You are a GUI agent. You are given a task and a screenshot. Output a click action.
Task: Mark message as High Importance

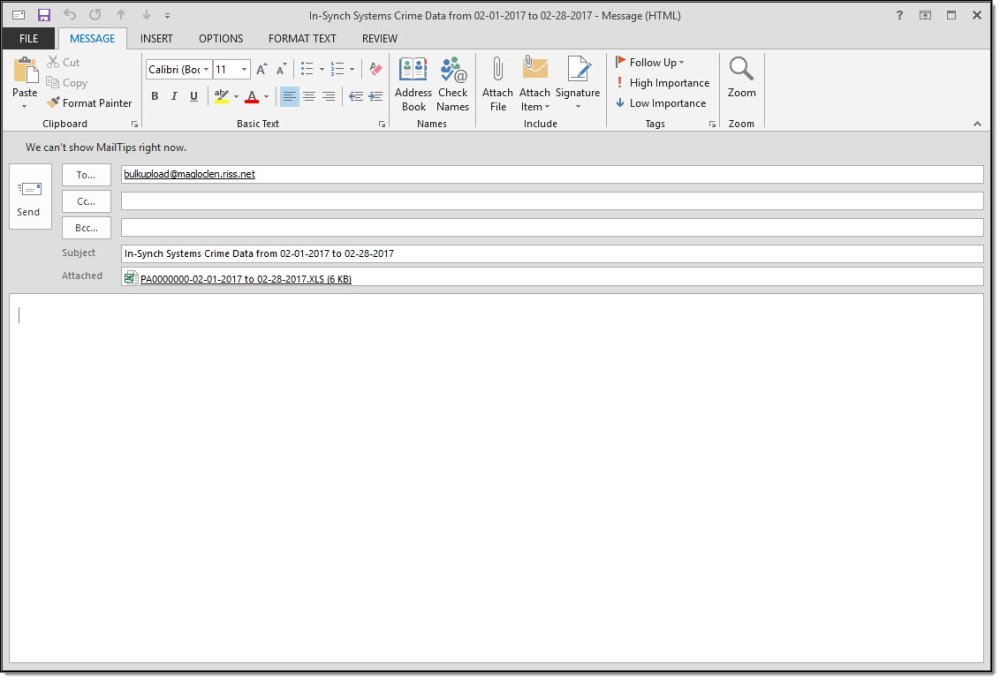click(661, 83)
